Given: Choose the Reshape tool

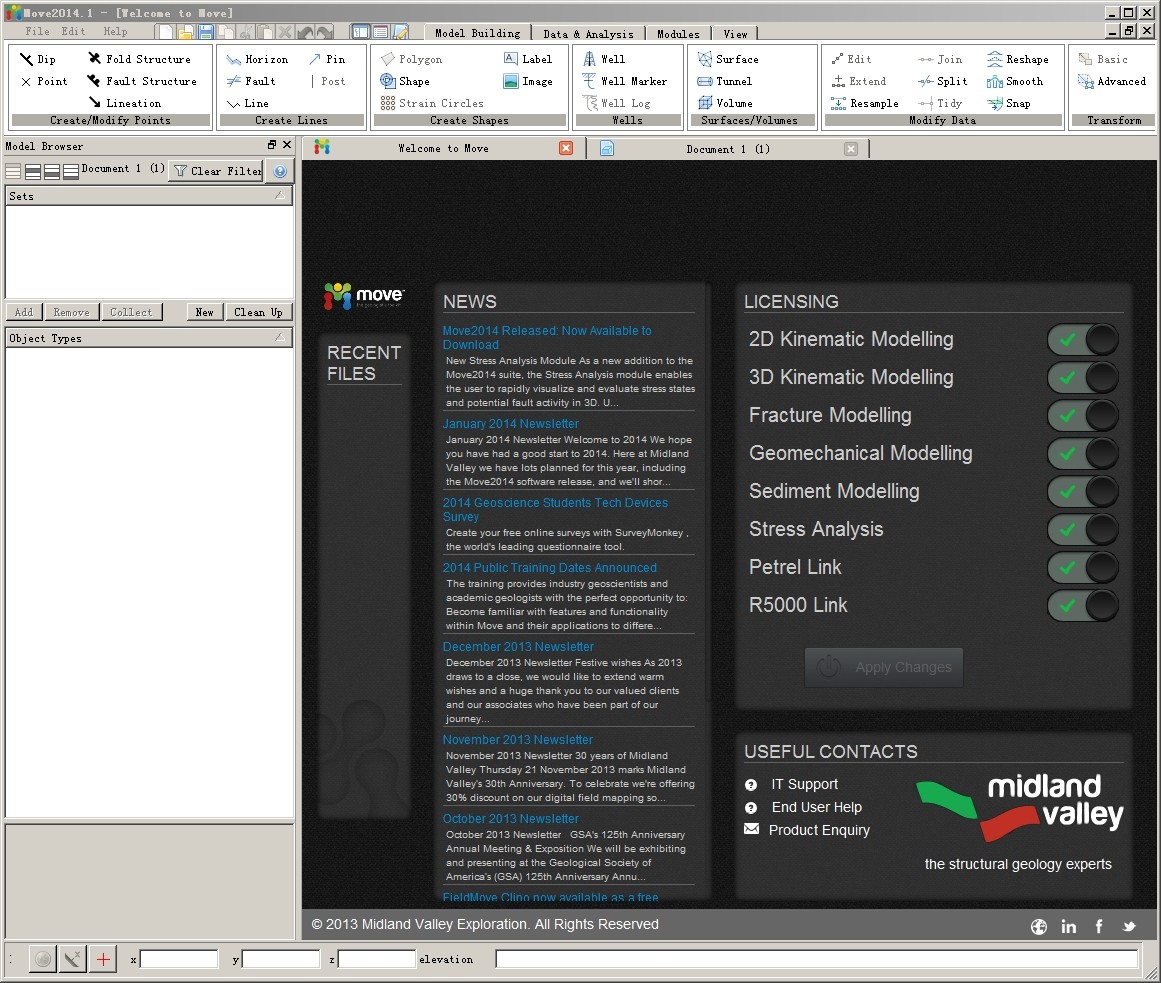Looking at the screenshot, I should (x=1018, y=59).
